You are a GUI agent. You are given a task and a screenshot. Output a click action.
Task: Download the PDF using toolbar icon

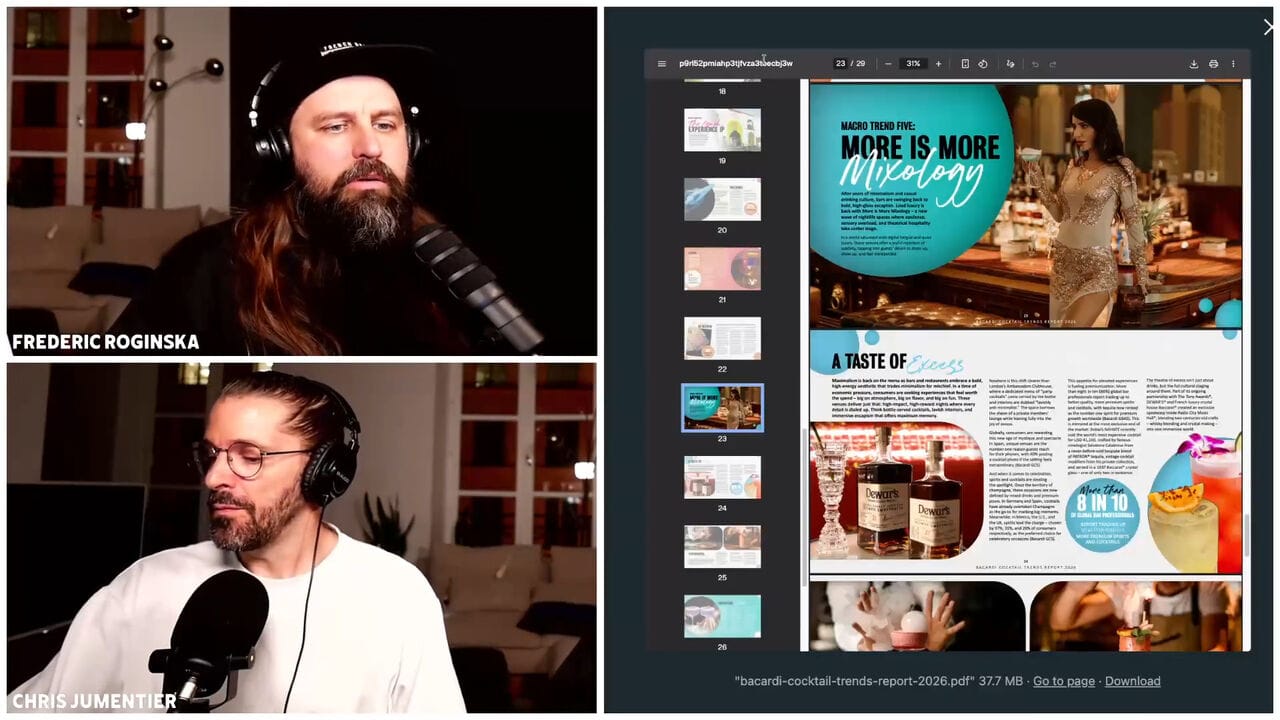click(x=1193, y=64)
